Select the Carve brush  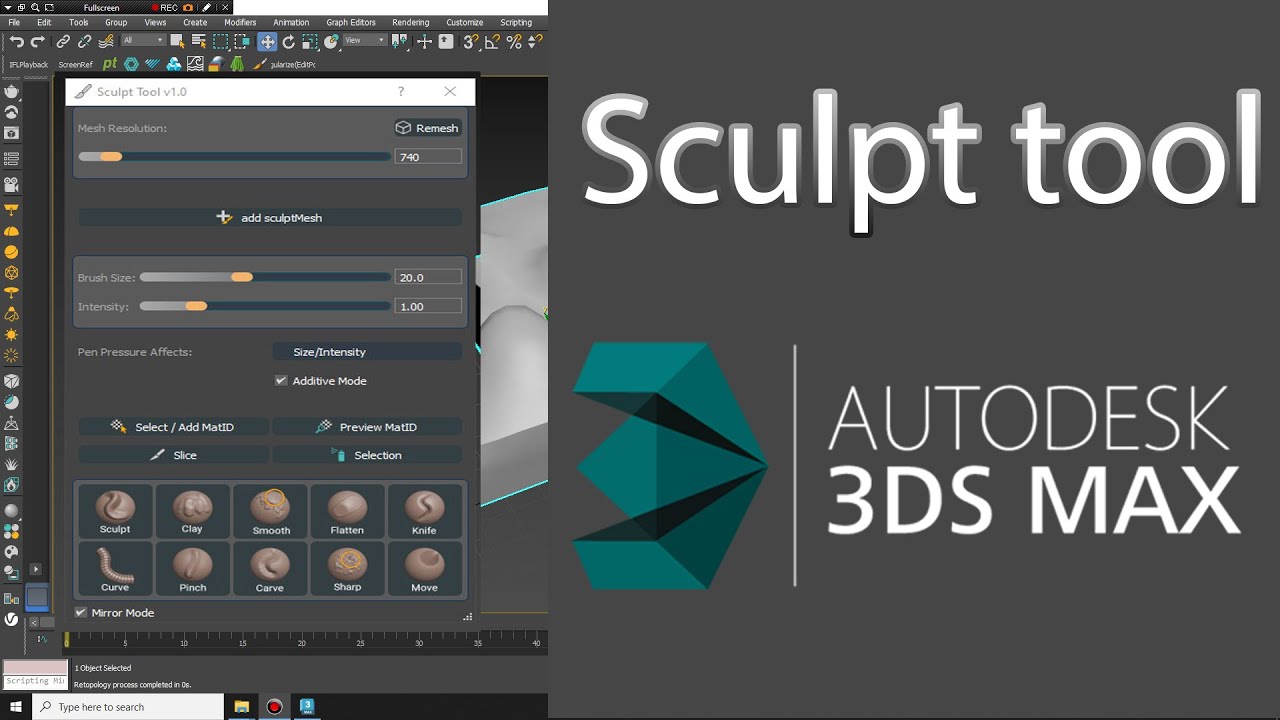click(x=270, y=569)
